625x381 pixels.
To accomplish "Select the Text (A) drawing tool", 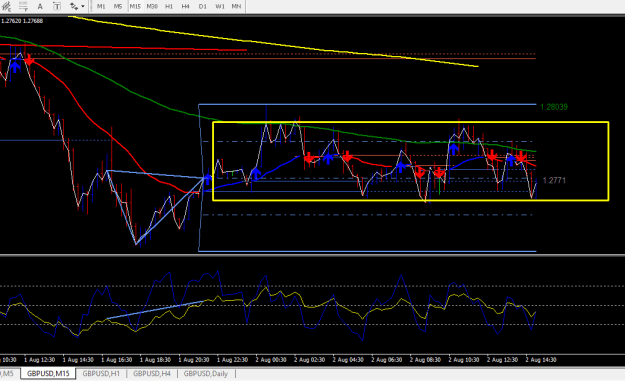I will pos(40,6).
